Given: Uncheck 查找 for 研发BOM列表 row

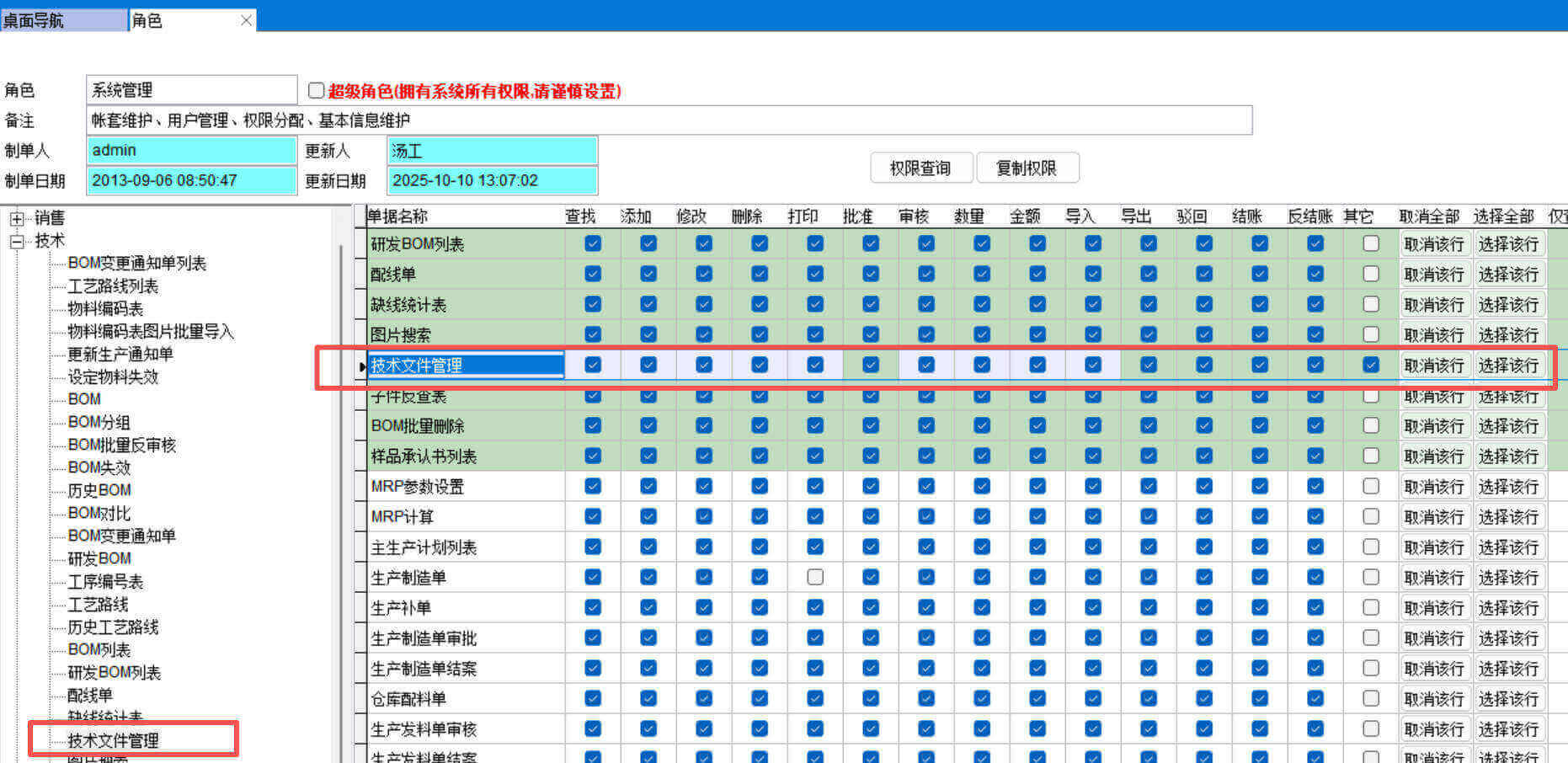Looking at the screenshot, I should (x=593, y=243).
